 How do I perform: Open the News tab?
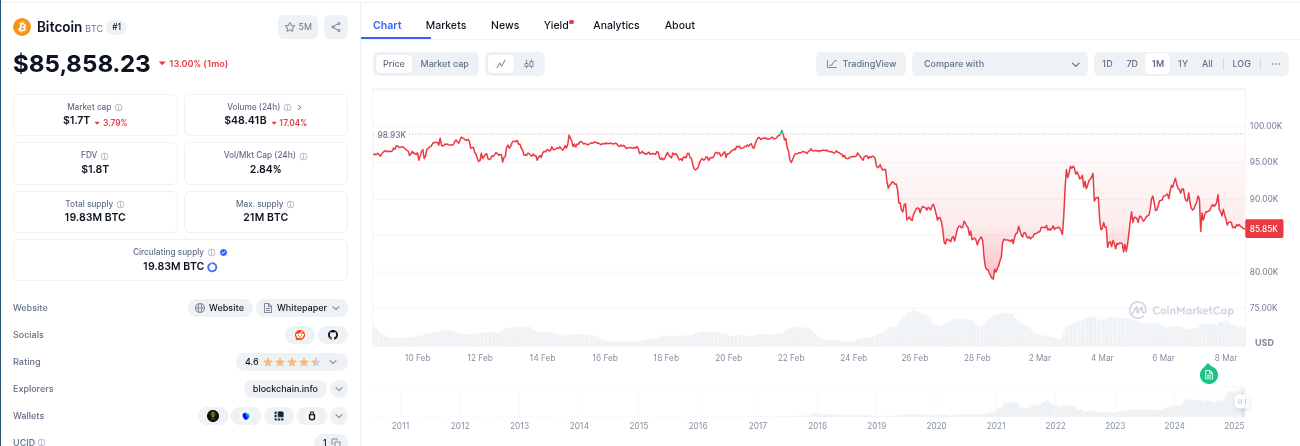click(505, 25)
